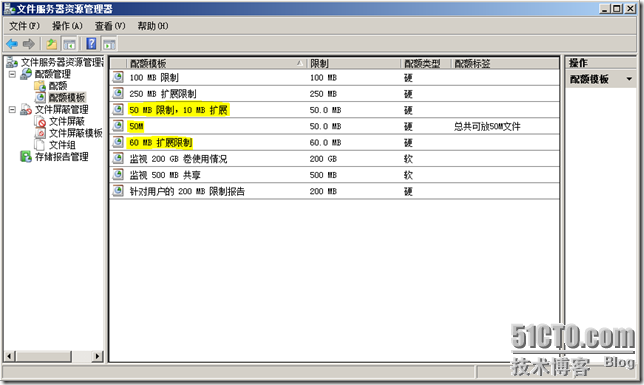
Task: Click the 配额管理 tree node icon
Action: pos(26,74)
